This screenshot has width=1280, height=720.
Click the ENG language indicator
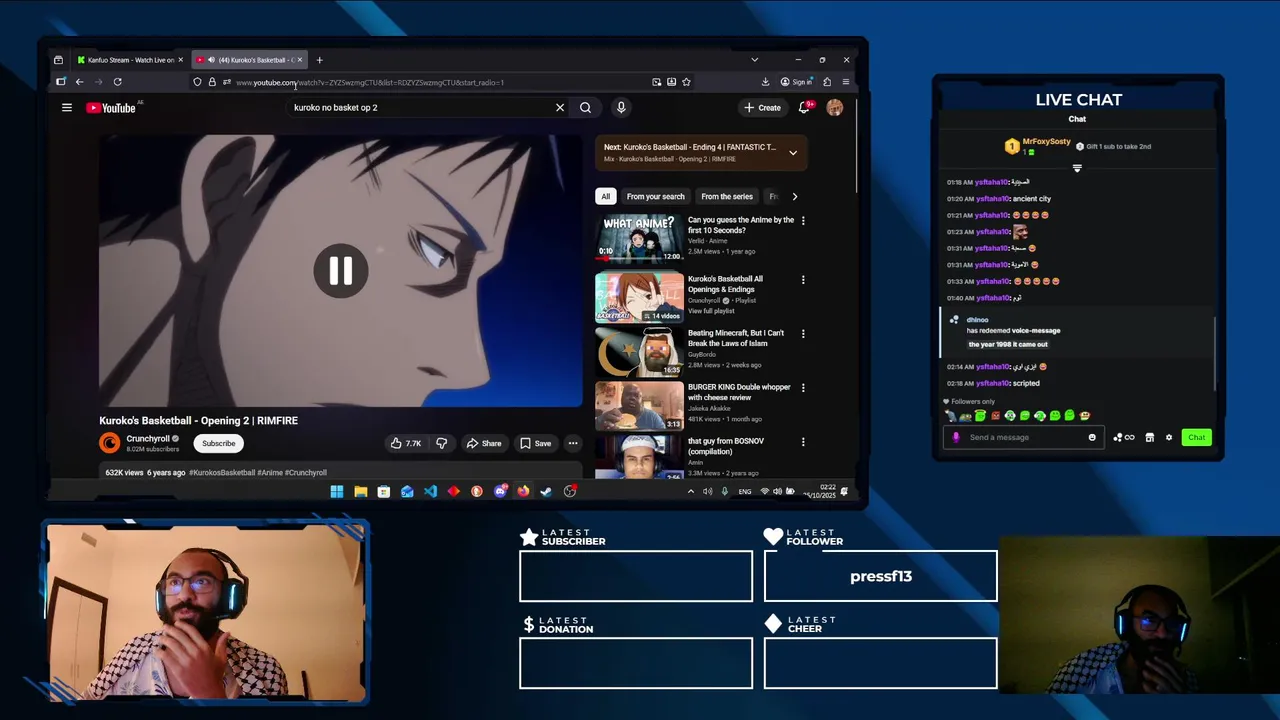pos(745,492)
